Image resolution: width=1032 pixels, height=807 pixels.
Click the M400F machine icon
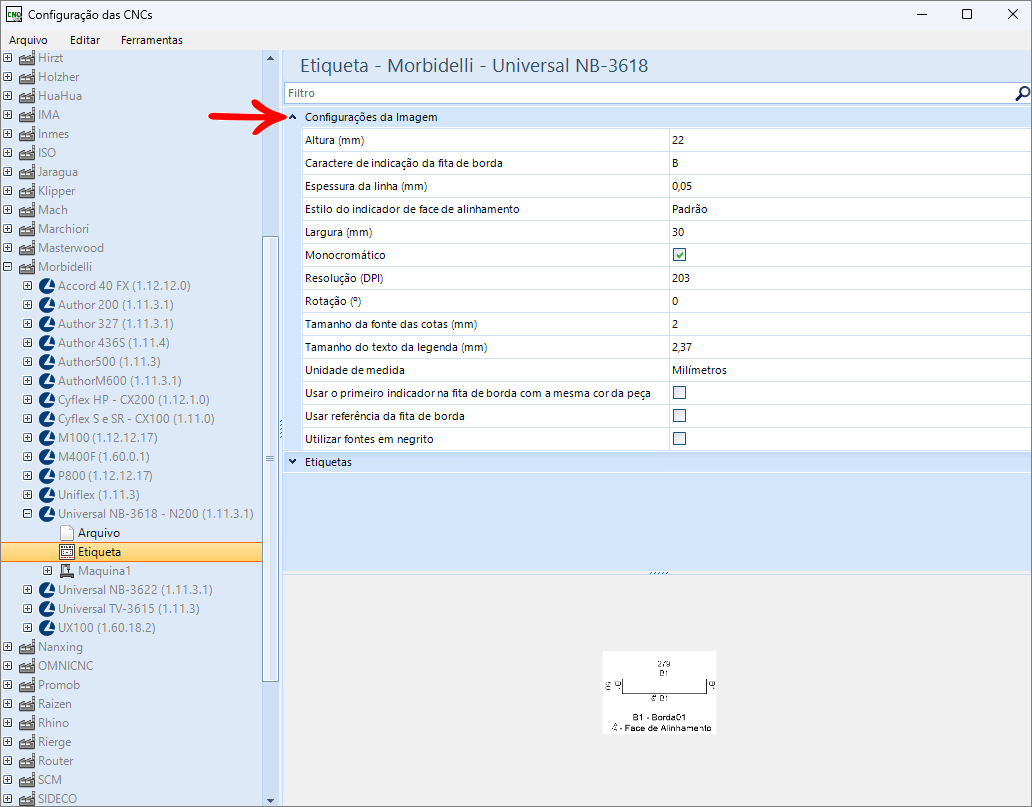[47, 457]
